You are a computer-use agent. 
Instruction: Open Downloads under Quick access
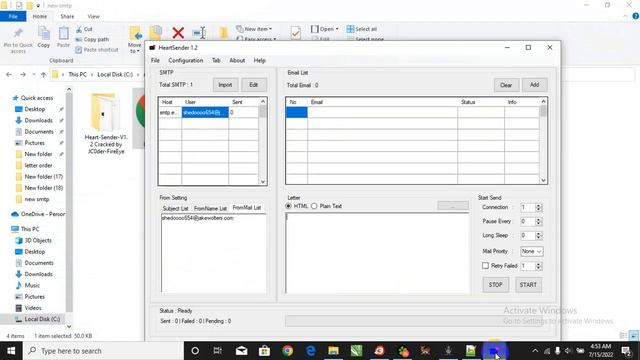click(38, 120)
